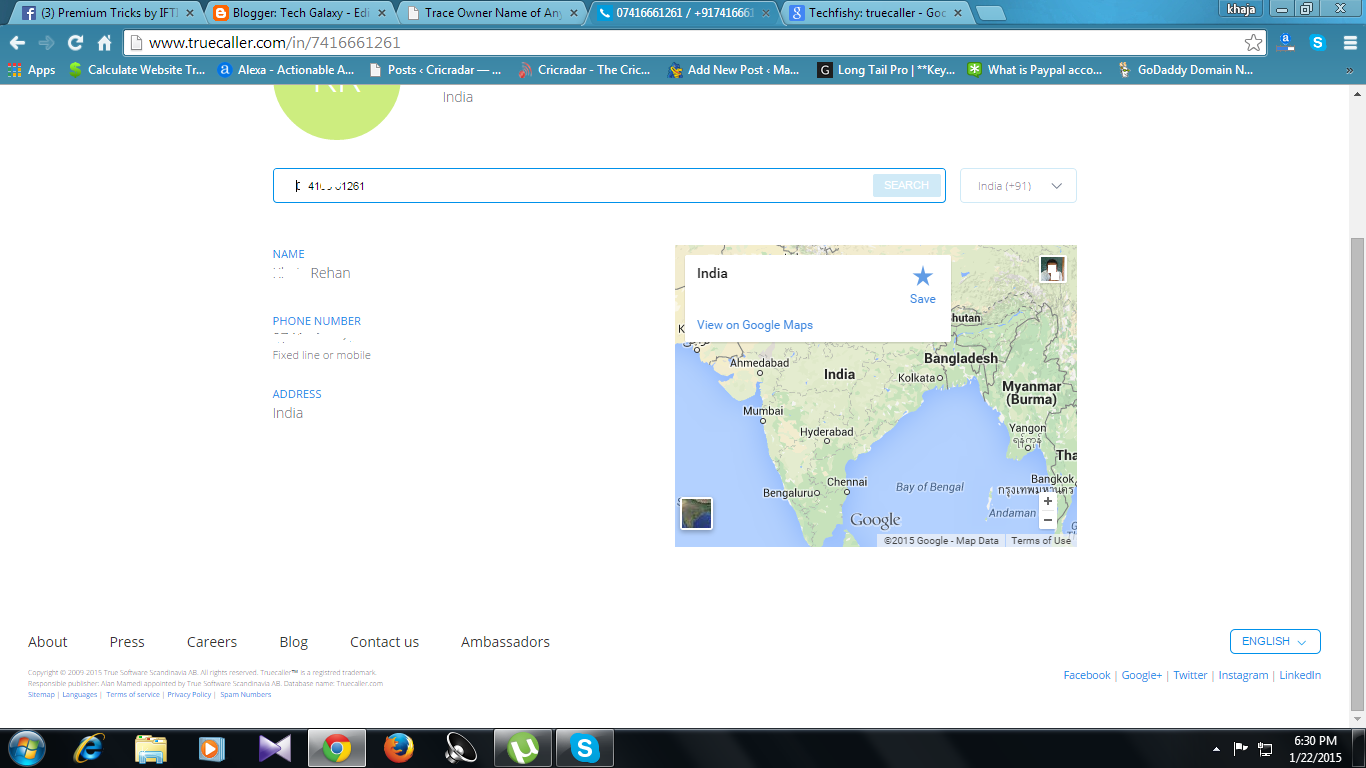Visit the LinkedIn social link
The width and height of the screenshot is (1366, 768).
click(x=1300, y=675)
